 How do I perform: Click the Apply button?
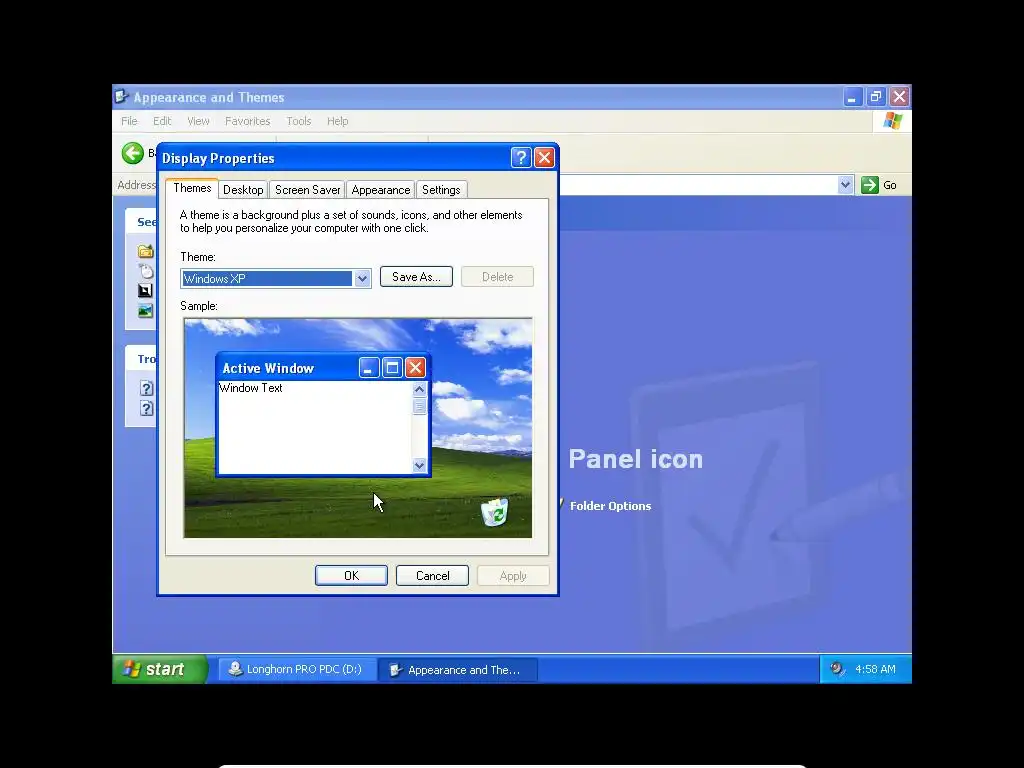coord(513,575)
